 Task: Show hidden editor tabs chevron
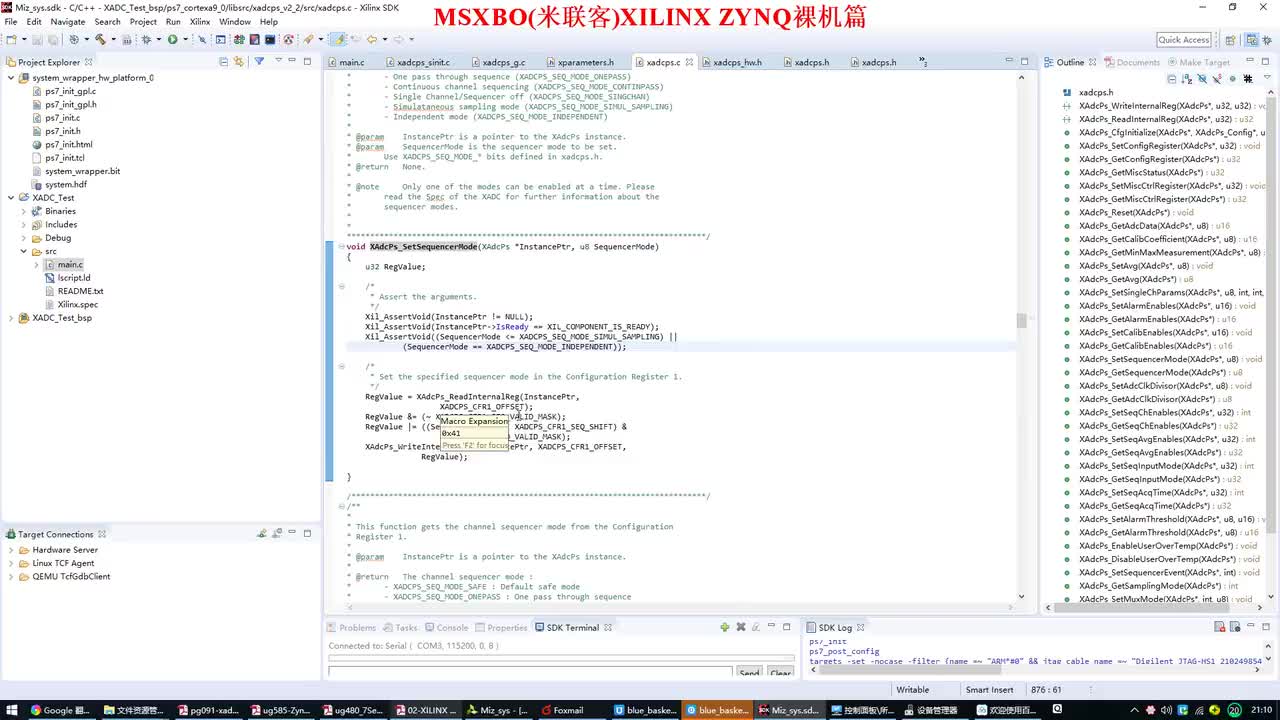click(921, 62)
